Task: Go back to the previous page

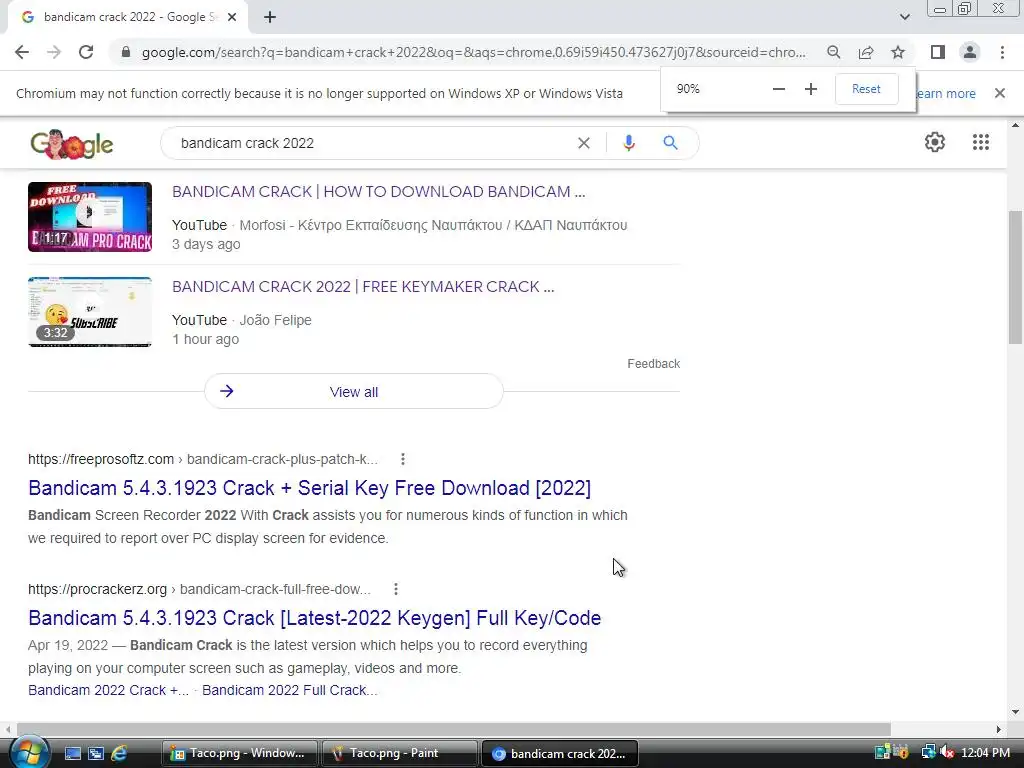Action: pos(22,52)
